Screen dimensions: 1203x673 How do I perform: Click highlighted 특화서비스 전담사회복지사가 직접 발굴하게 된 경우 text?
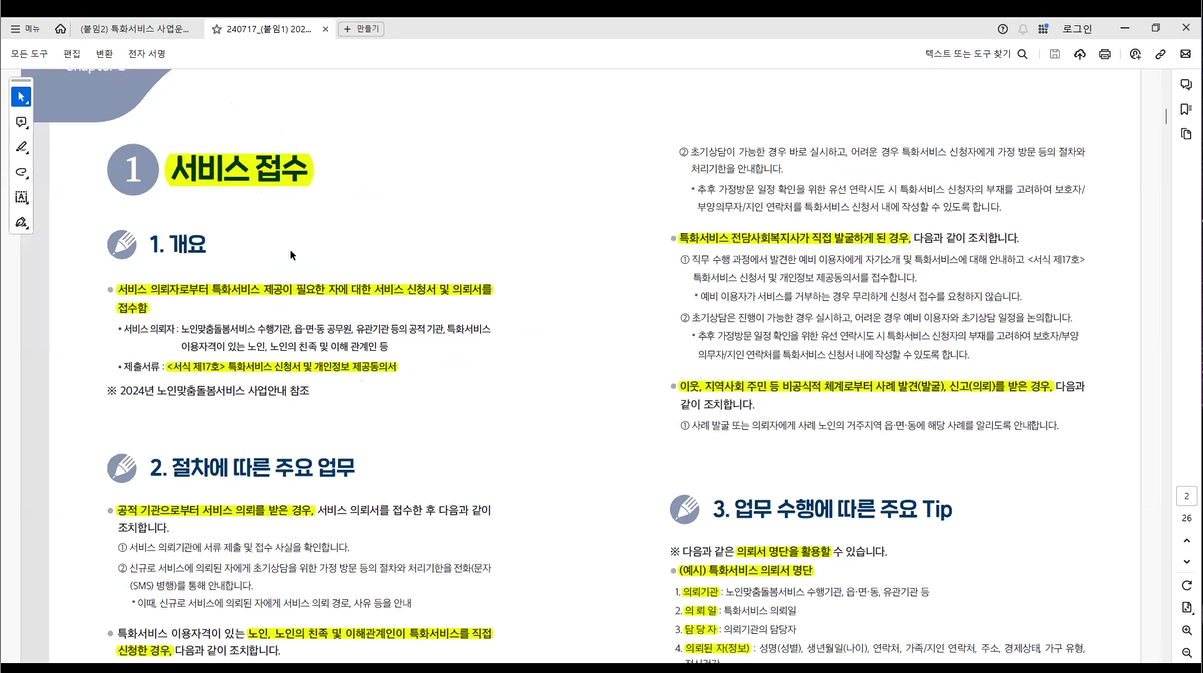click(794, 238)
